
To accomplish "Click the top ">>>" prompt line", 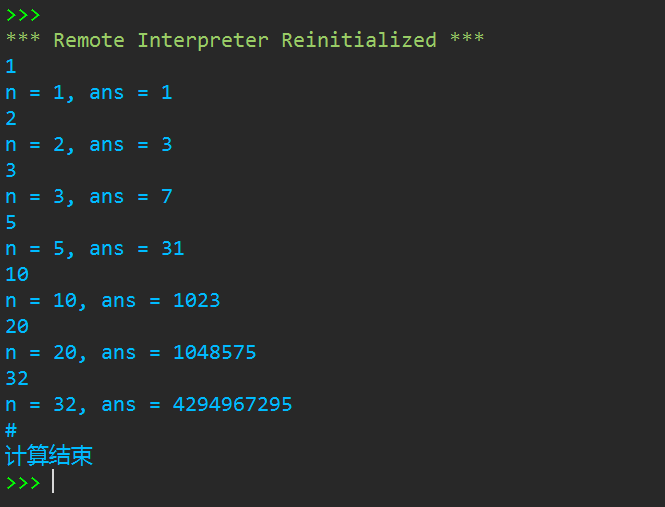I will tap(23, 14).
